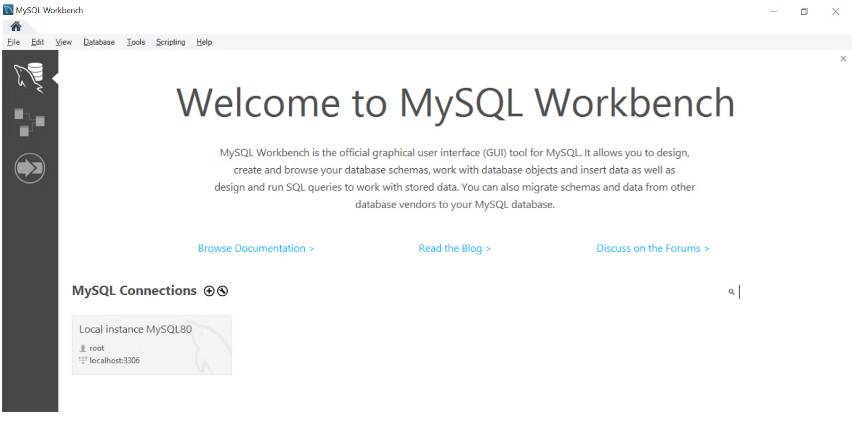Open the Edit menu
This screenshot has width=855, height=445.
pyautogui.click(x=37, y=42)
